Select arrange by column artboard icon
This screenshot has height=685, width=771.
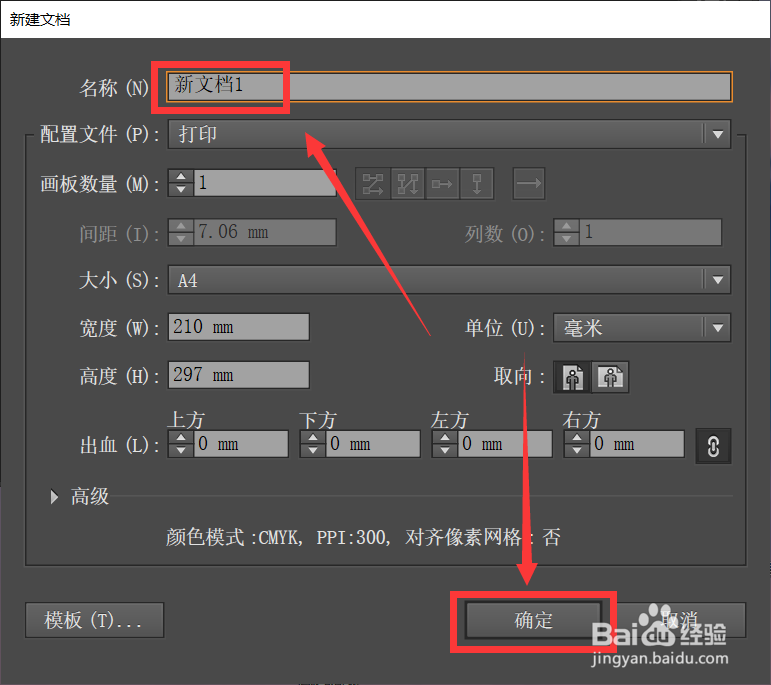(476, 184)
